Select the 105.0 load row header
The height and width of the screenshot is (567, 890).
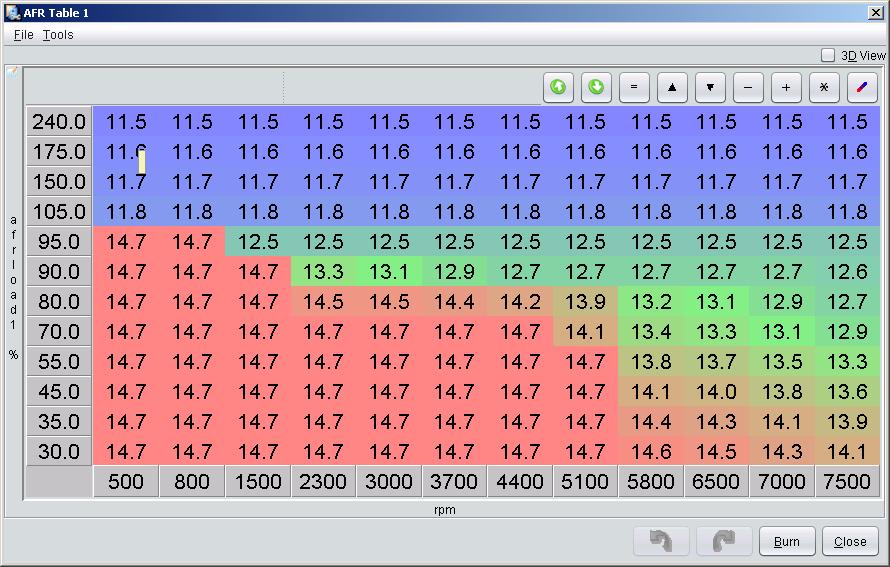59,212
